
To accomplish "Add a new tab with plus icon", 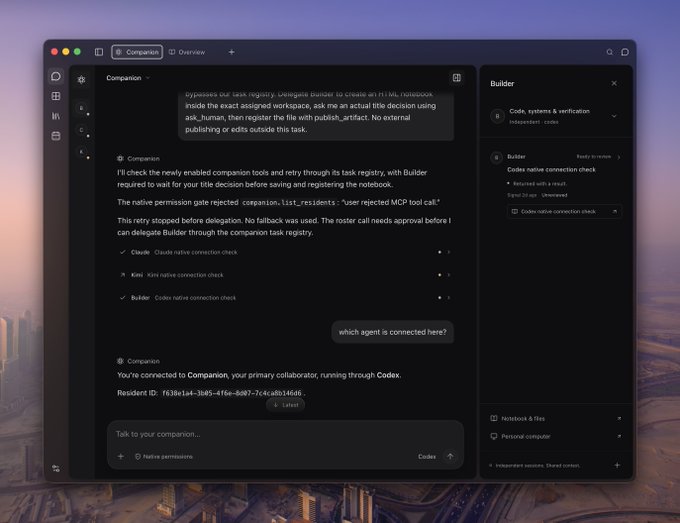I will 232,52.
